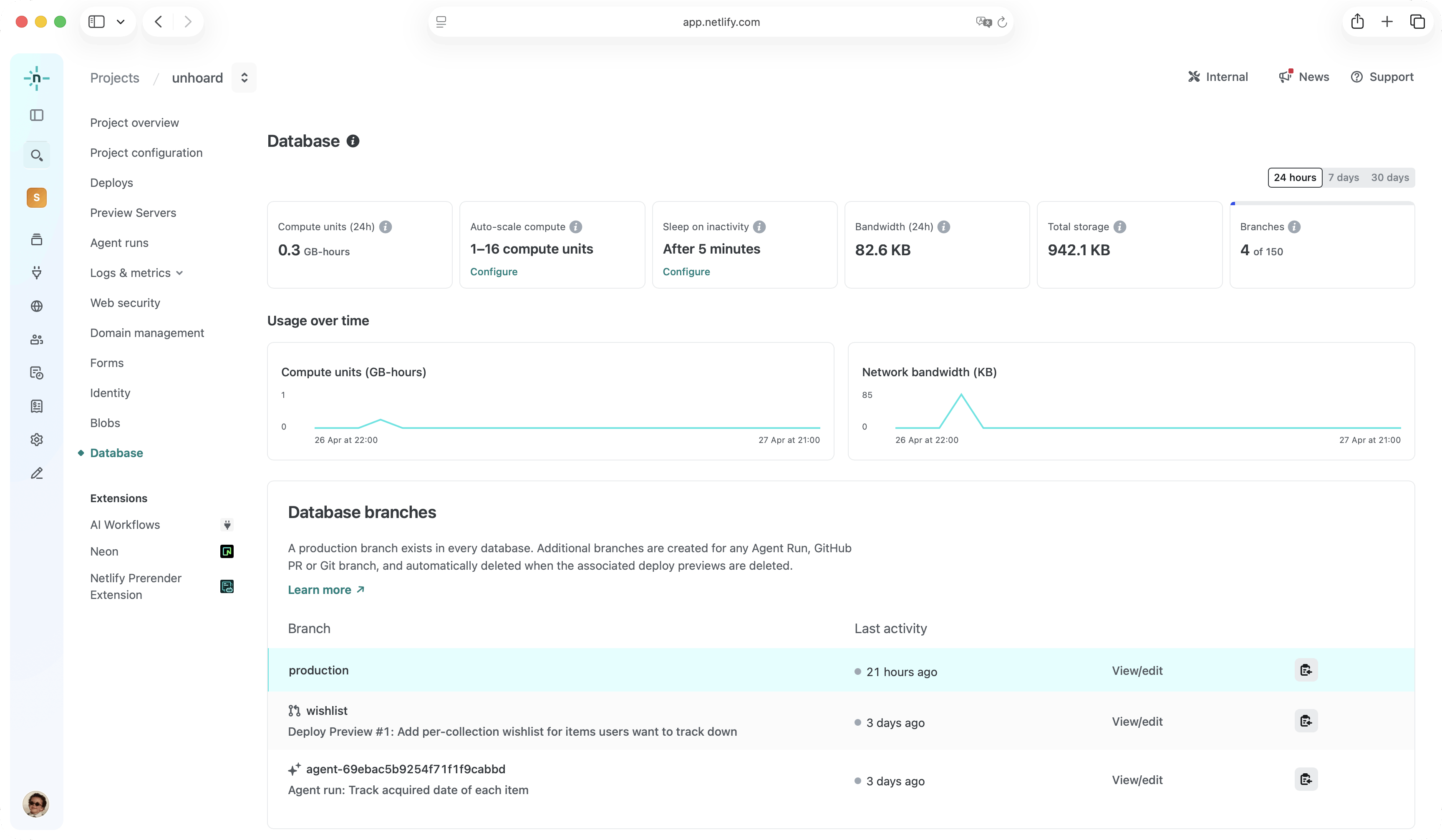Click Configure under Auto-scale compute
This screenshot has width=1442, height=840.
pos(493,272)
